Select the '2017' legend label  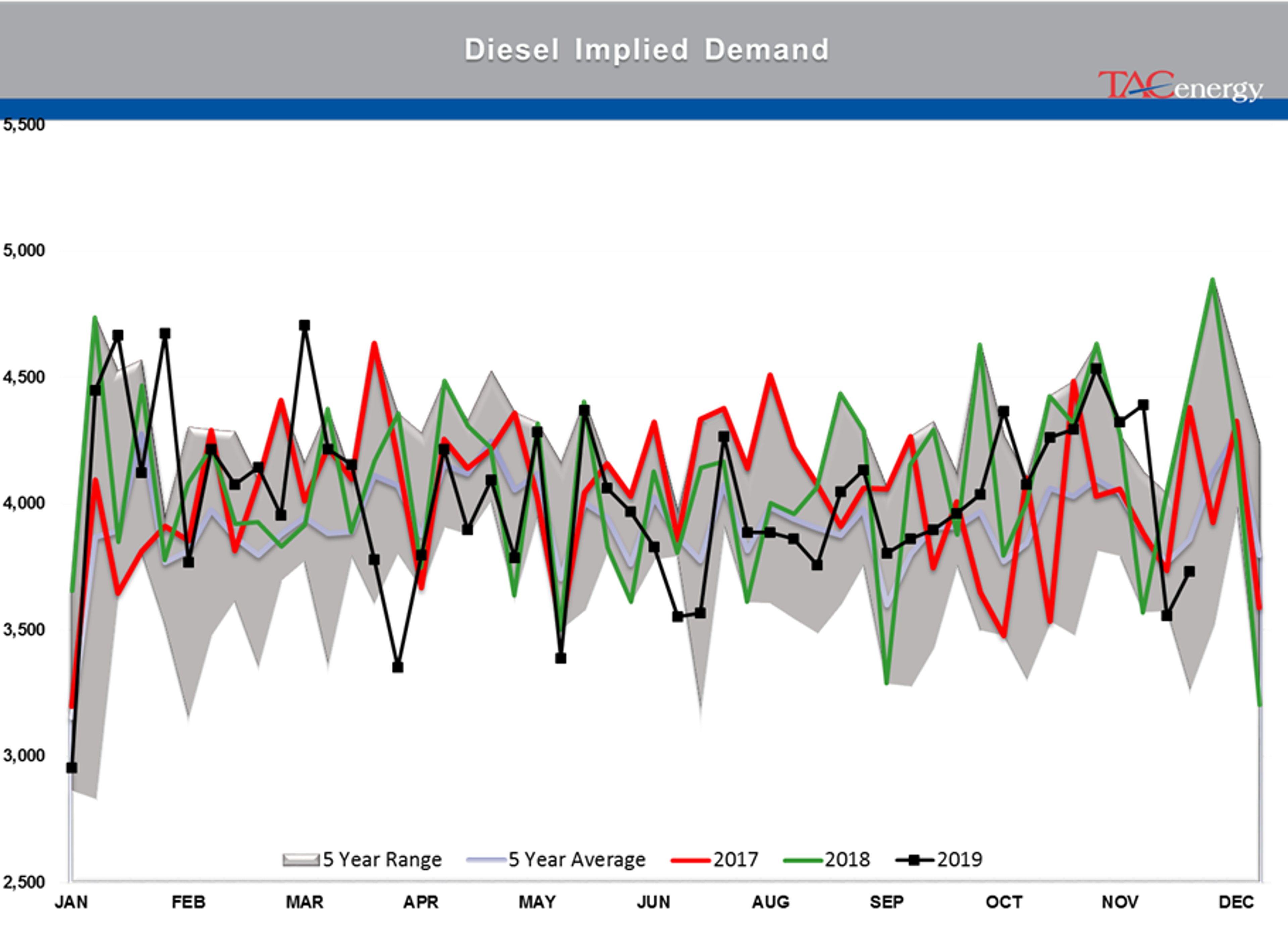coord(736,860)
